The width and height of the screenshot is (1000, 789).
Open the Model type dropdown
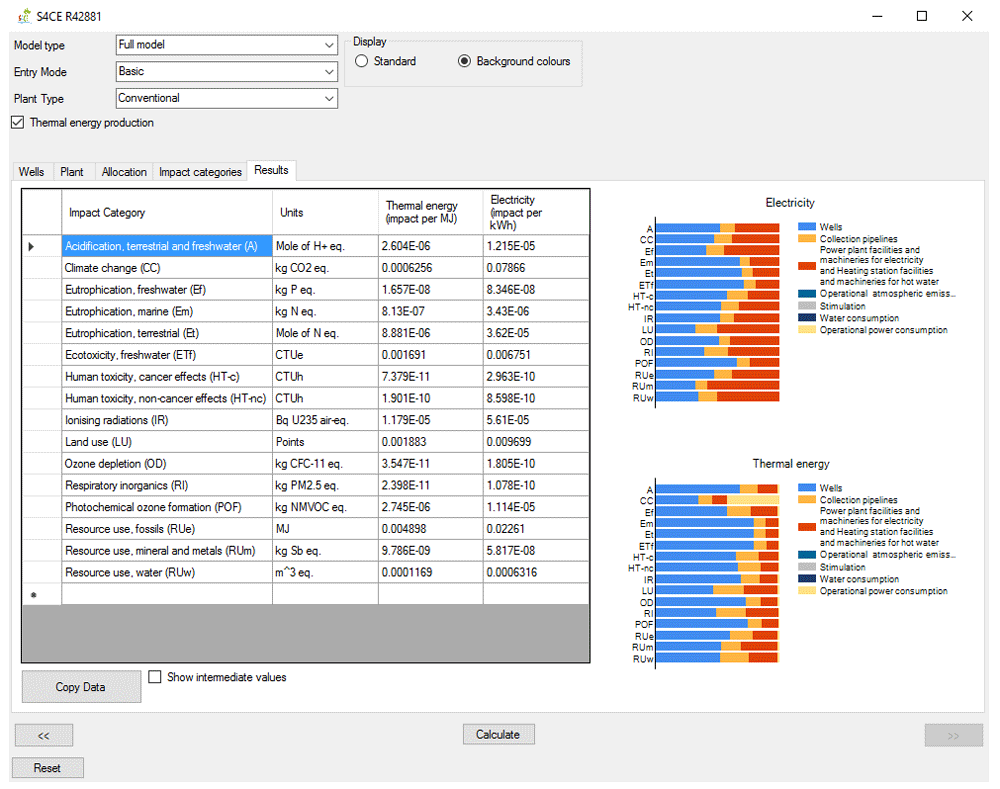[227, 45]
